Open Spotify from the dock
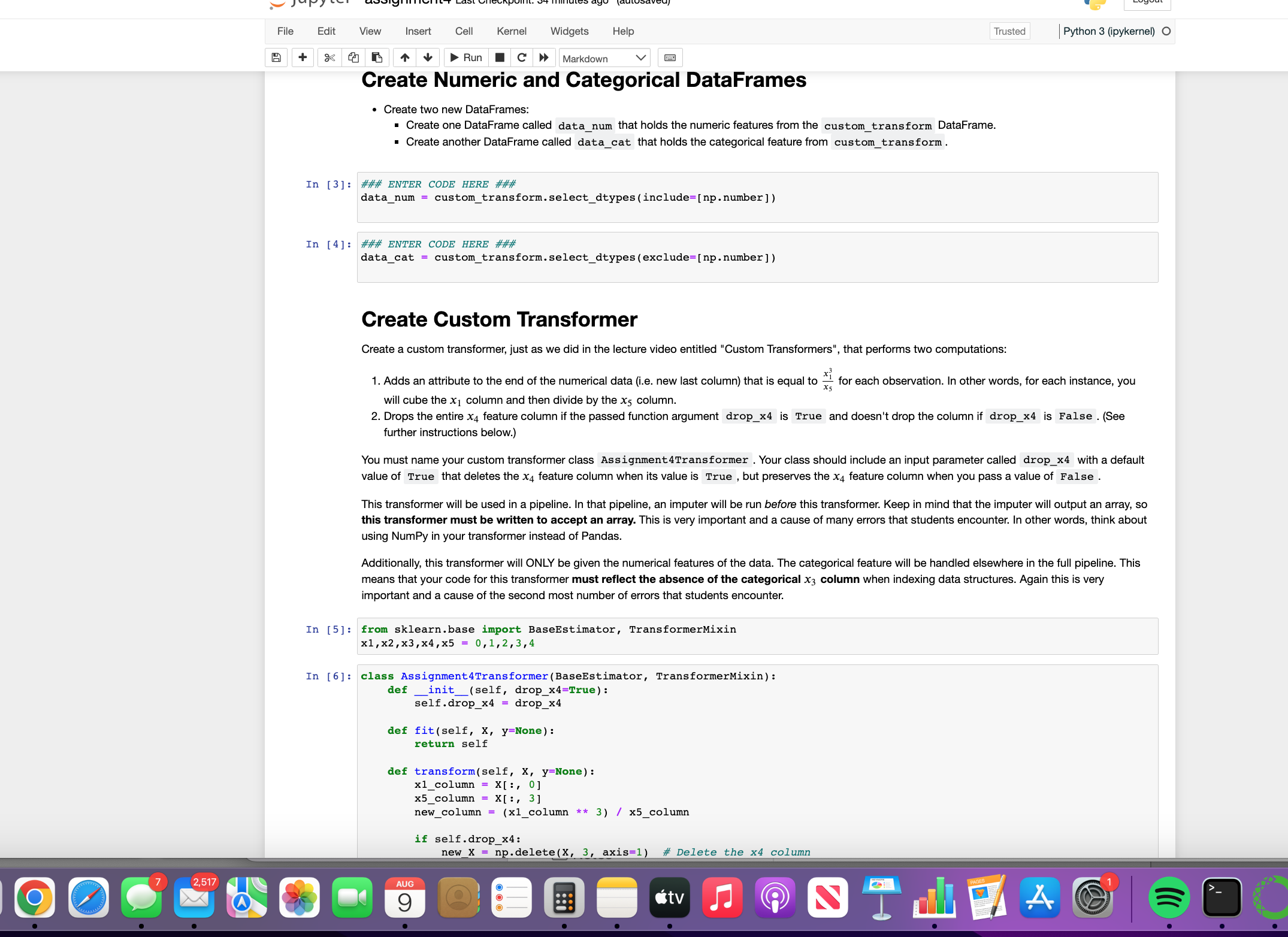 pos(1169,898)
